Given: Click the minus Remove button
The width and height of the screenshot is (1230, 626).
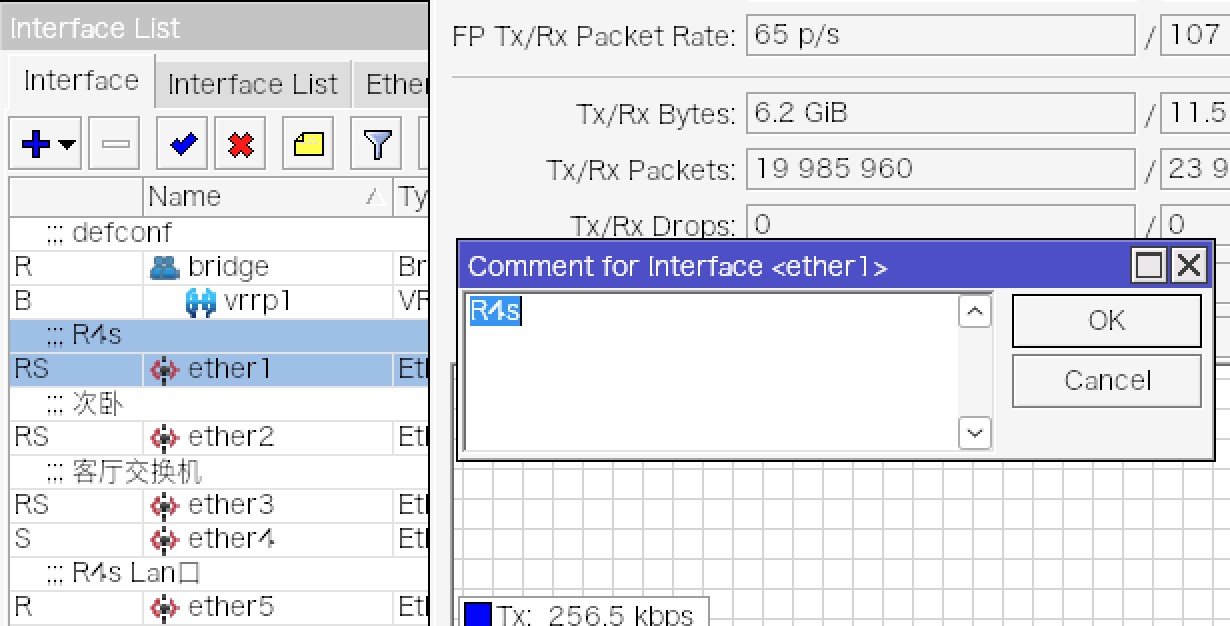Looking at the screenshot, I should point(115,145).
